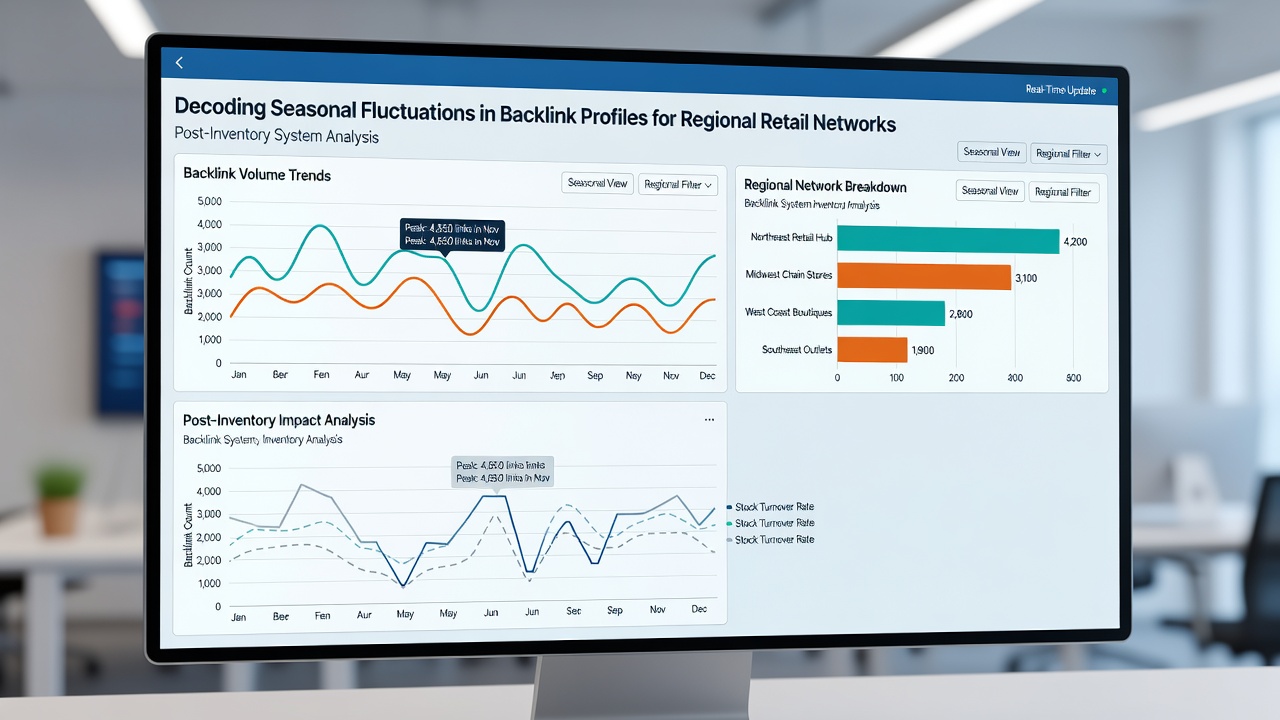Click the 'West Coast Boutiques' label

pyautogui.click(x=788, y=313)
